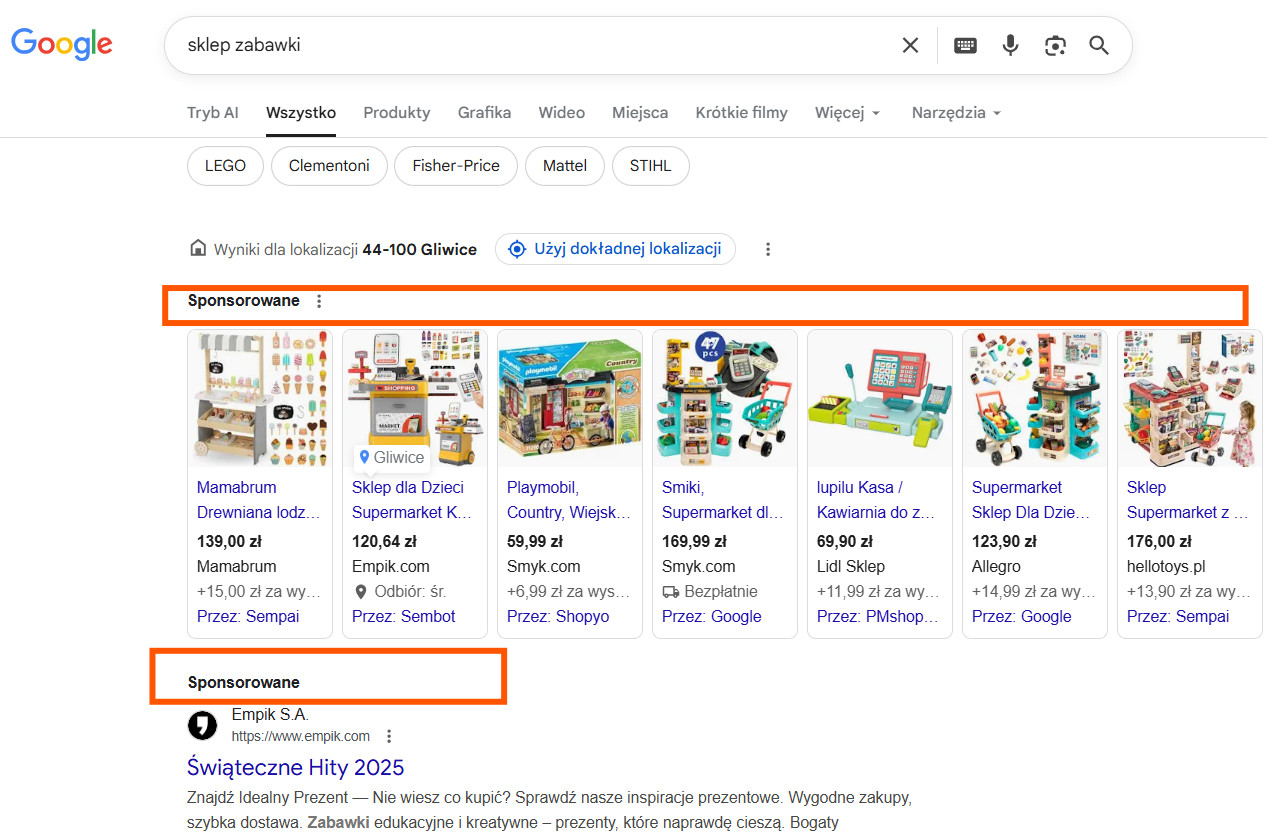Search by image using the Google Lens icon
This screenshot has height=837, width=1267.
tap(1055, 45)
